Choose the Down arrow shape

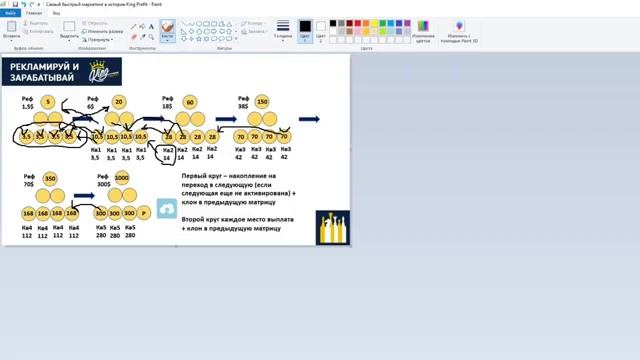[x=183, y=39]
